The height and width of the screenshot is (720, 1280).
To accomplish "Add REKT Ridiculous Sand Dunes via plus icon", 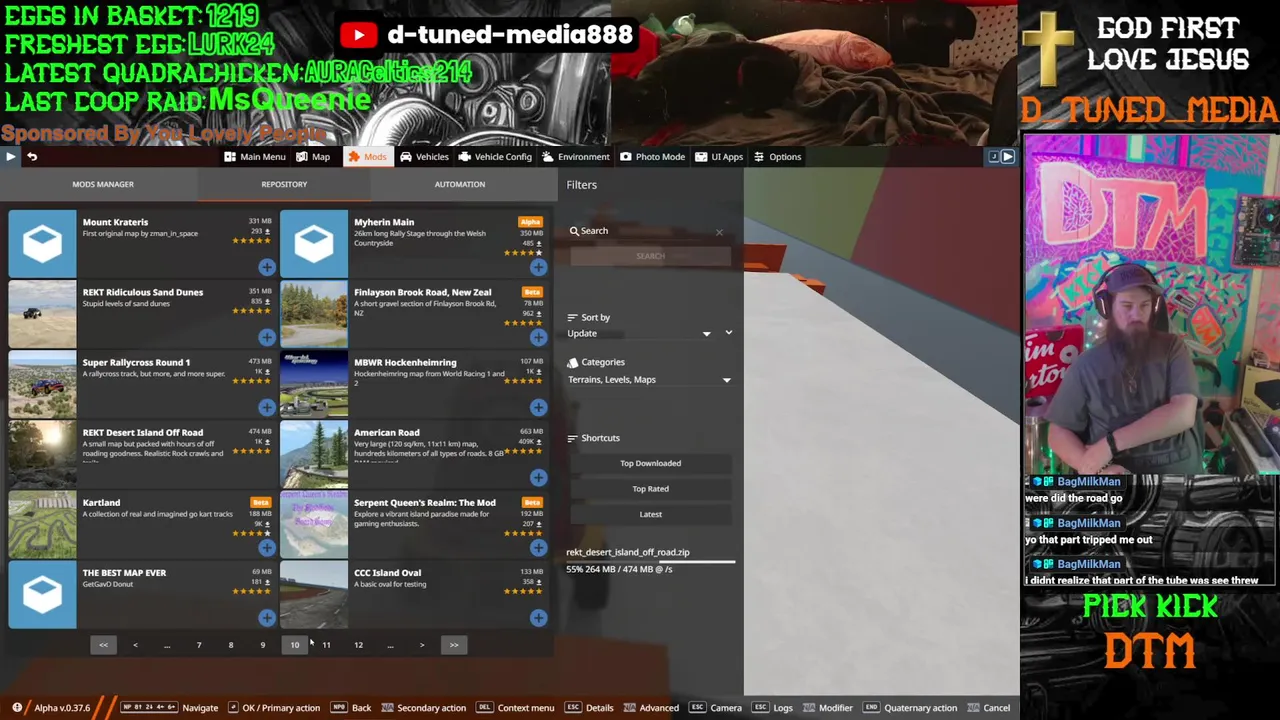I will (267, 337).
